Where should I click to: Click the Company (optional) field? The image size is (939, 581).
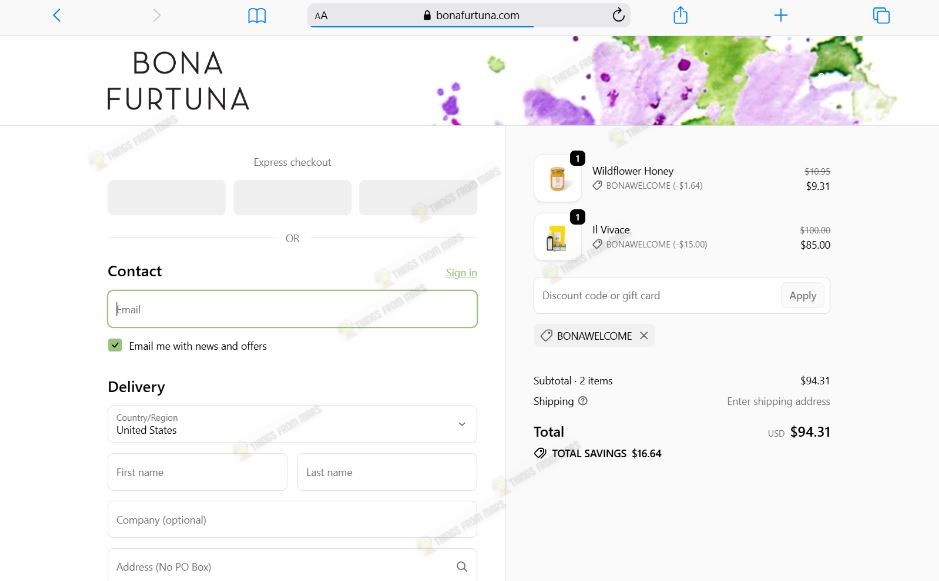tap(292, 519)
